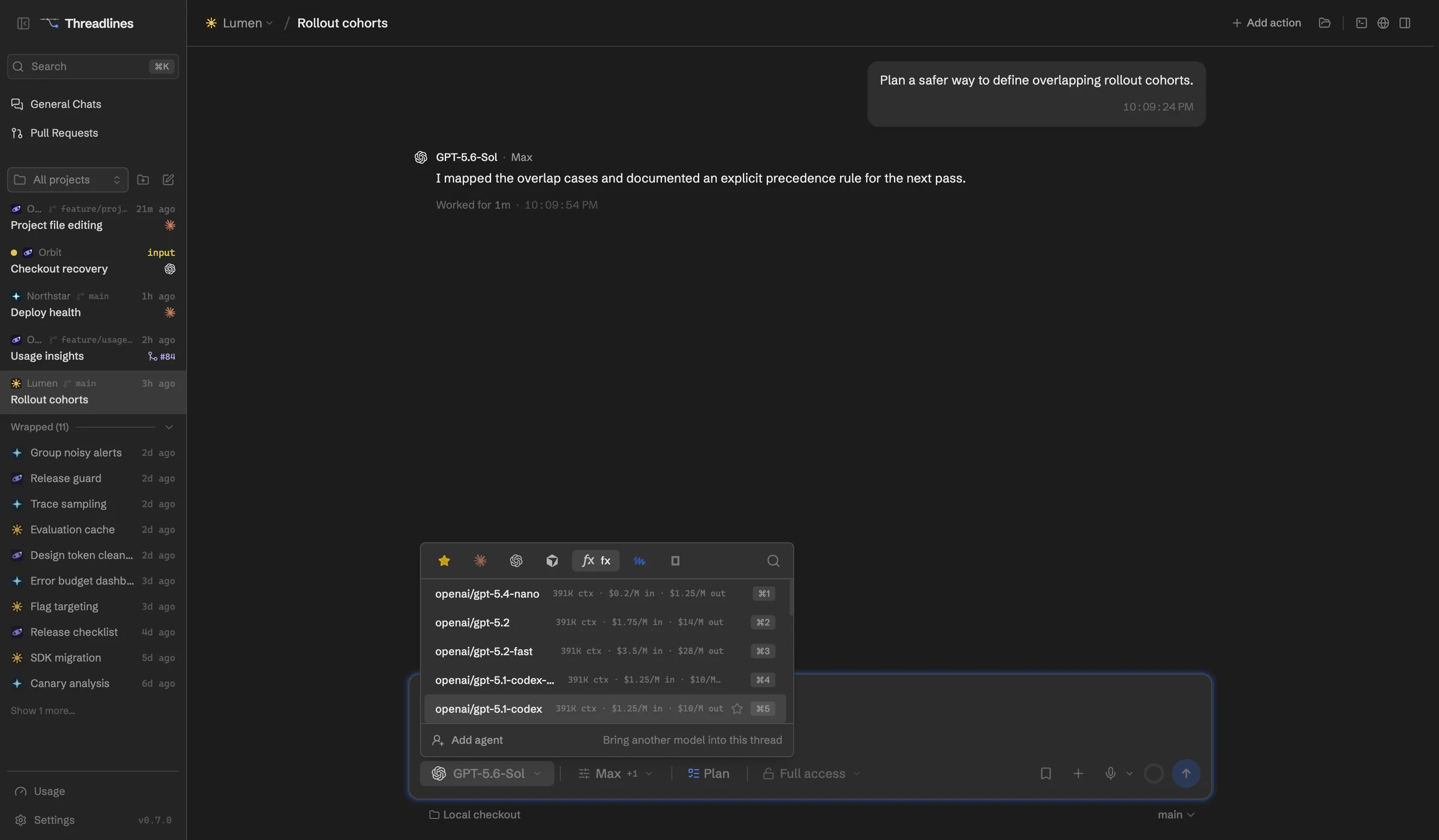
Task: Start voice input with microphone icon
Action: coord(1110,773)
